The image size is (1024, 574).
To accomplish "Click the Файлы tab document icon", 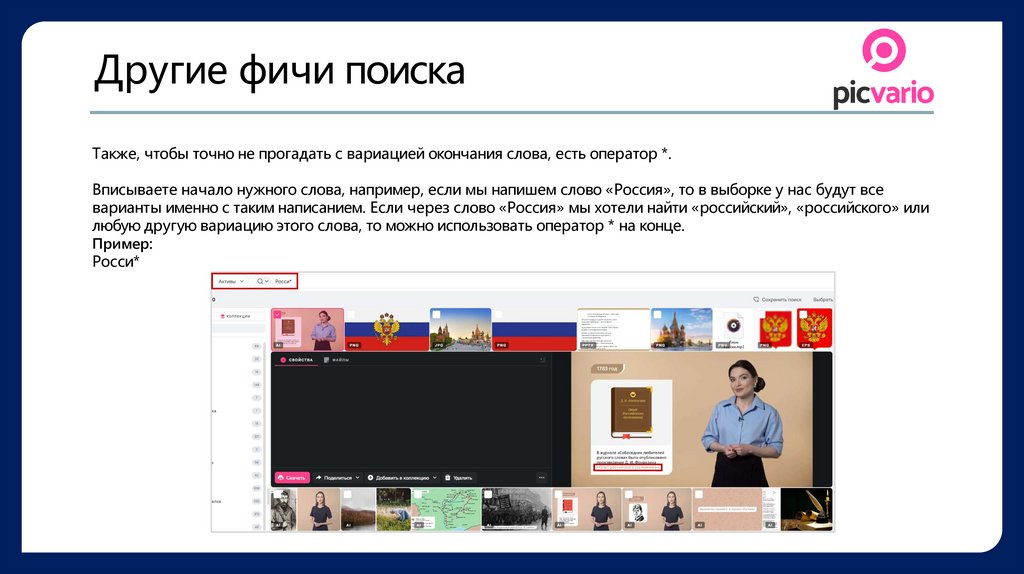I will [327, 360].
